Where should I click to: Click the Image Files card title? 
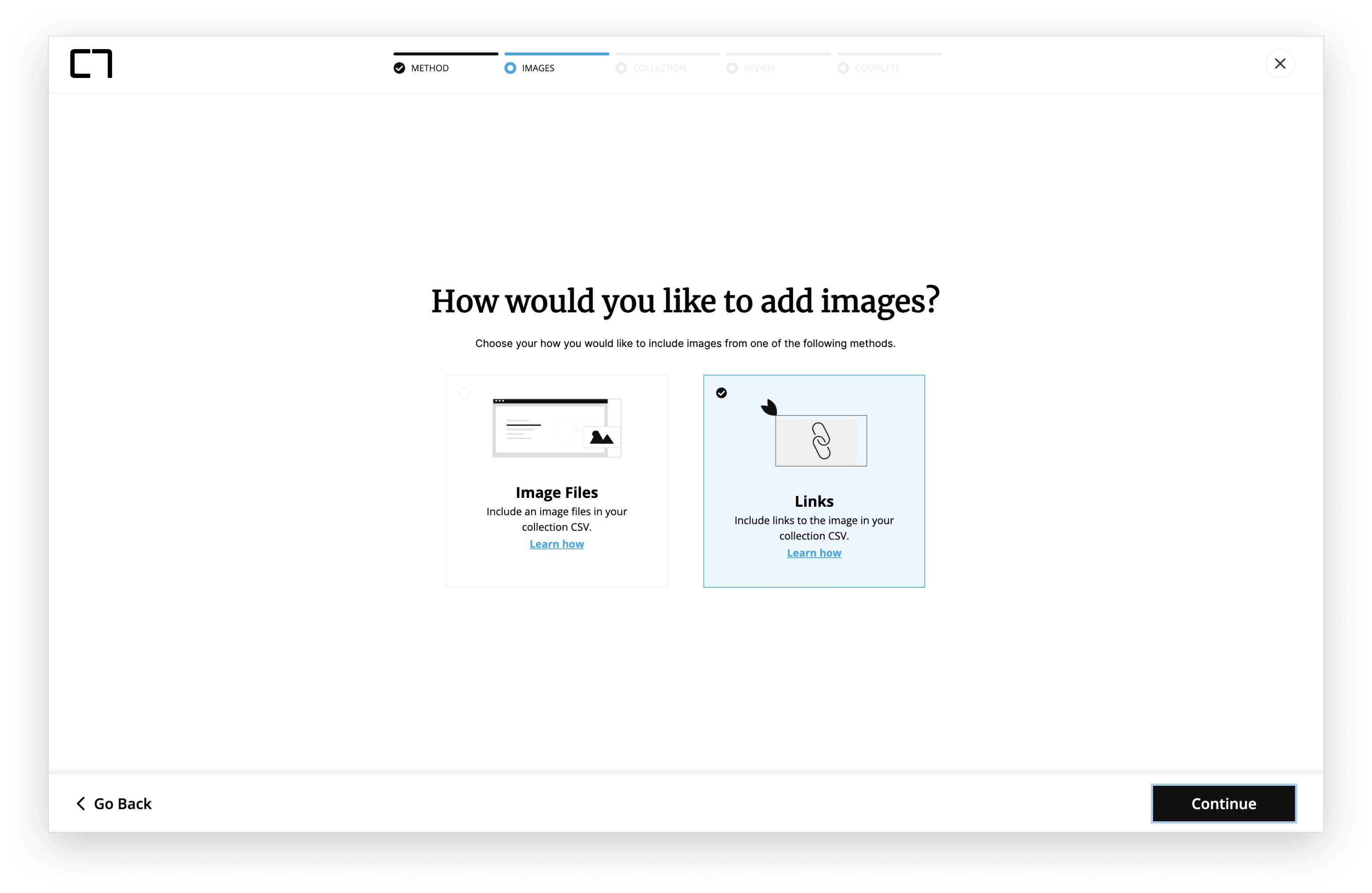tap(557, 493)
